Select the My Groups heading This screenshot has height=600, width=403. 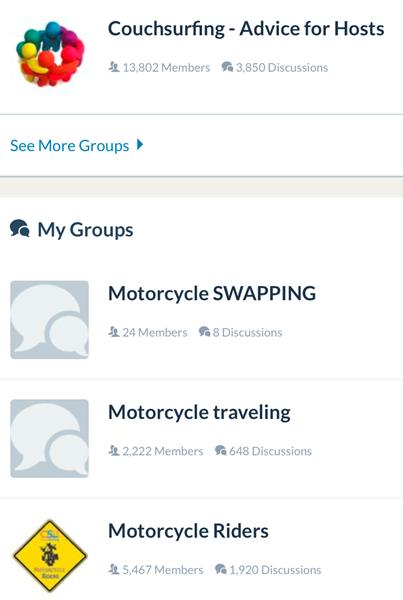(85, 230)
